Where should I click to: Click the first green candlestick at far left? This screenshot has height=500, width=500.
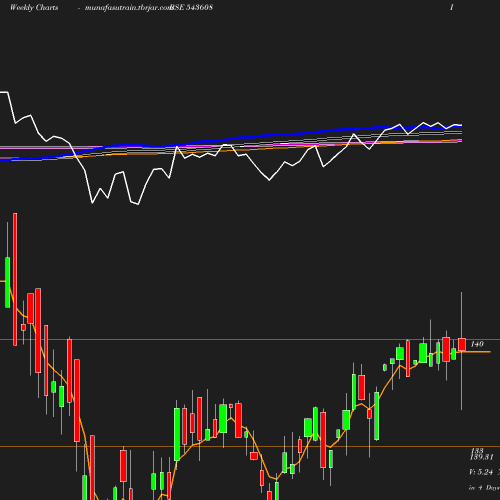[7, 282]
